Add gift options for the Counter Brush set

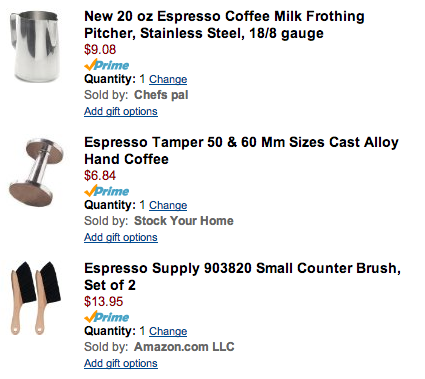tap(121, 363)
